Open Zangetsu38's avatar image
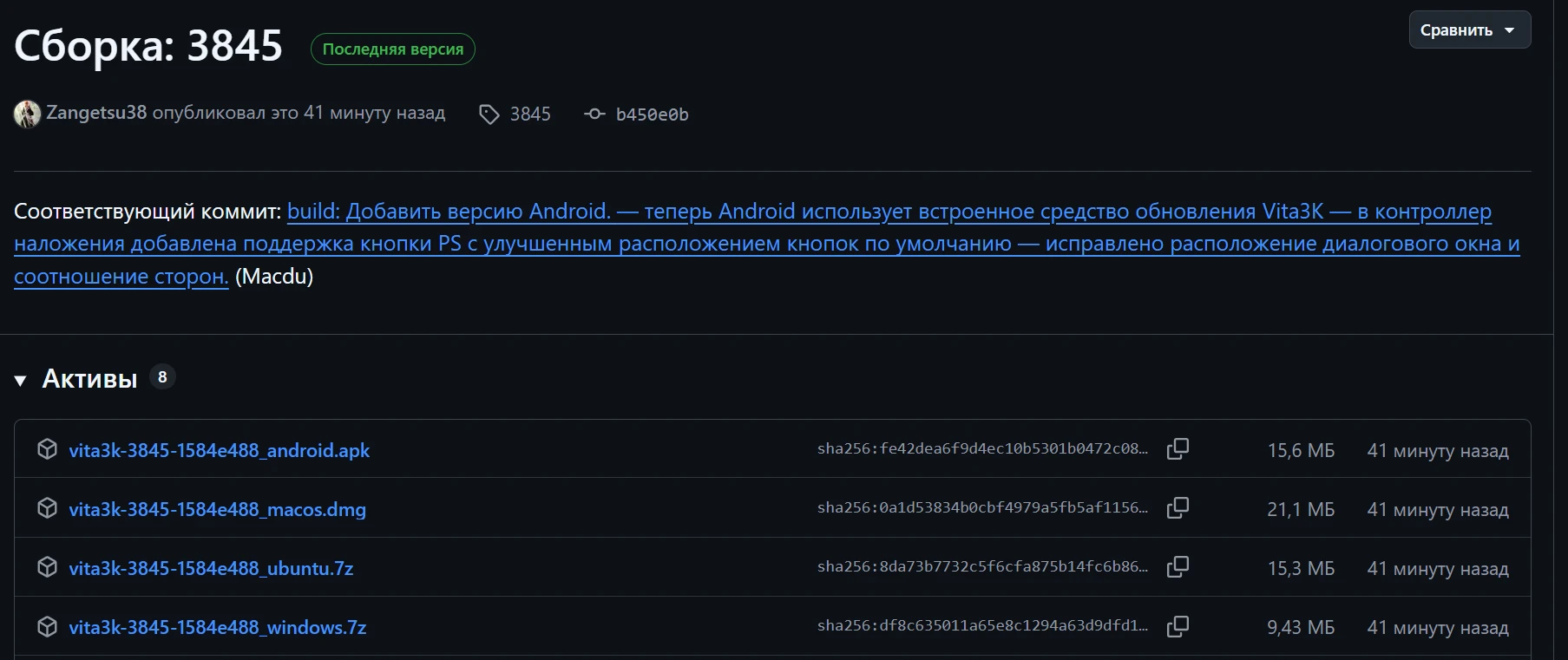This screenshot has height=660, width=1568. (x=27, y=114)
